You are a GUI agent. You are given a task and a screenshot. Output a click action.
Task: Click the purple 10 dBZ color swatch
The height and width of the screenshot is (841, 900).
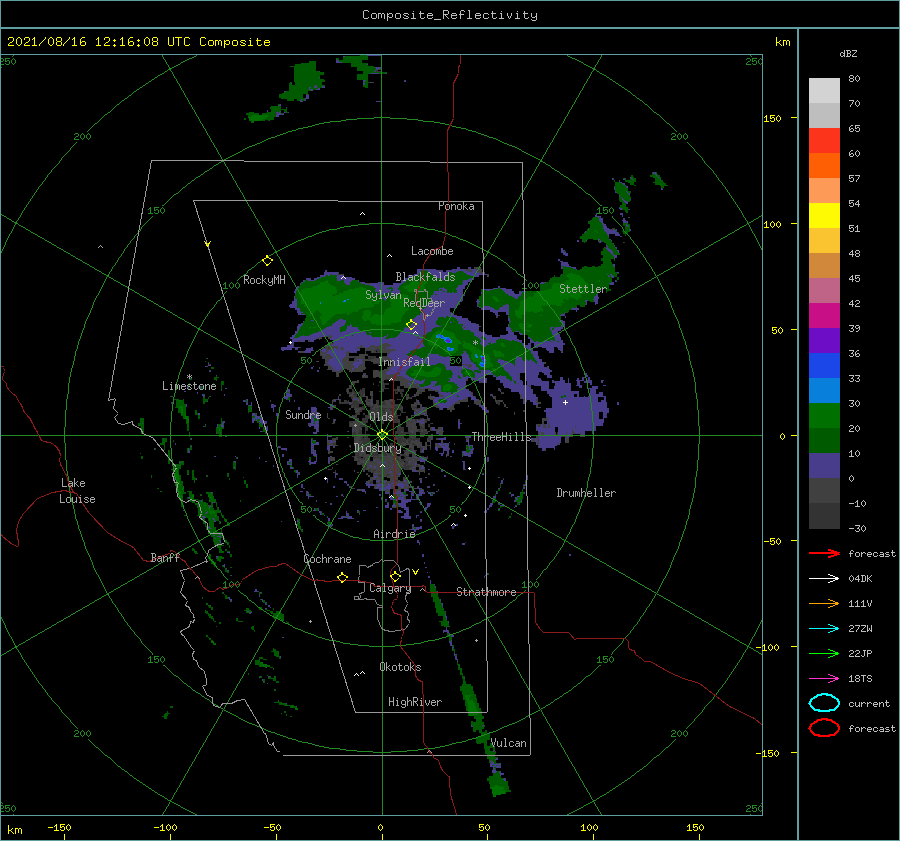824,465
